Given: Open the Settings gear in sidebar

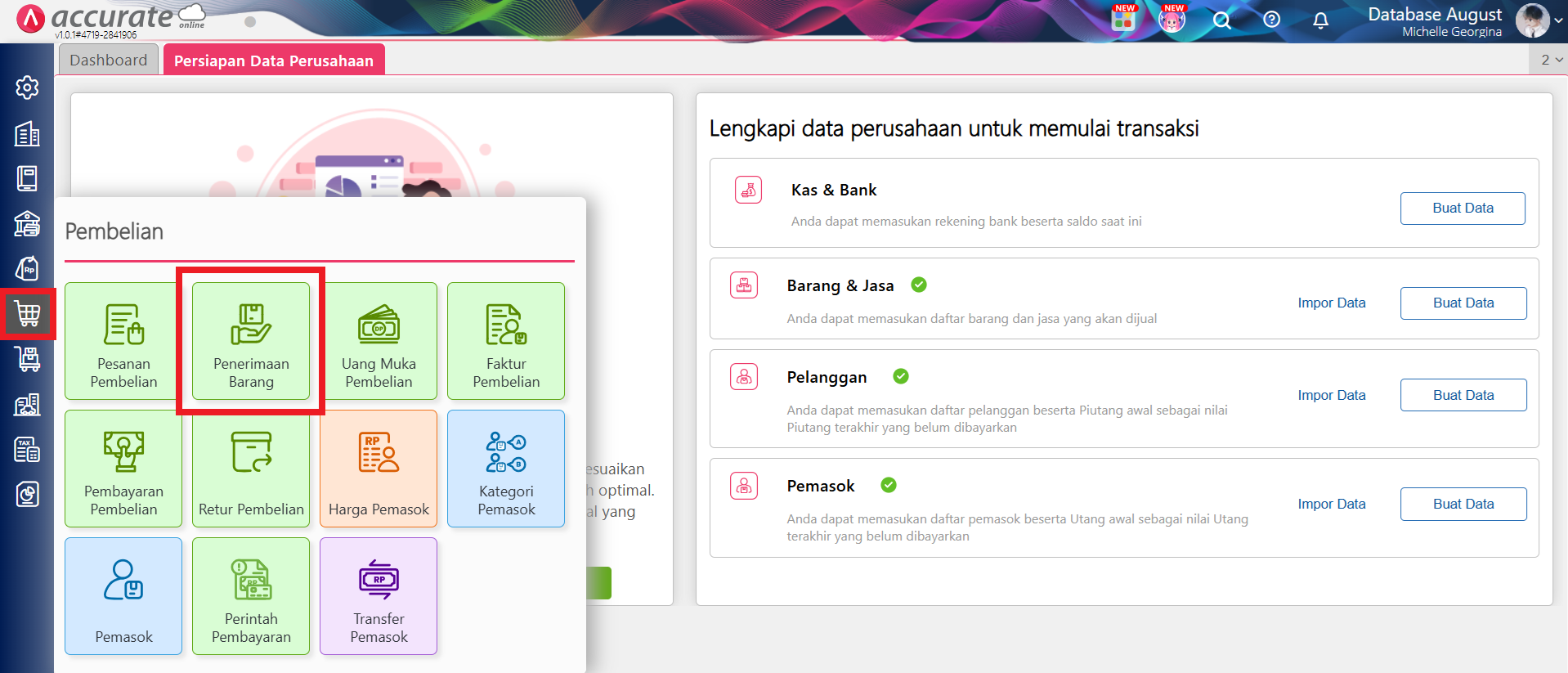Looking at the screenshot, I should [x=27, y=87].
